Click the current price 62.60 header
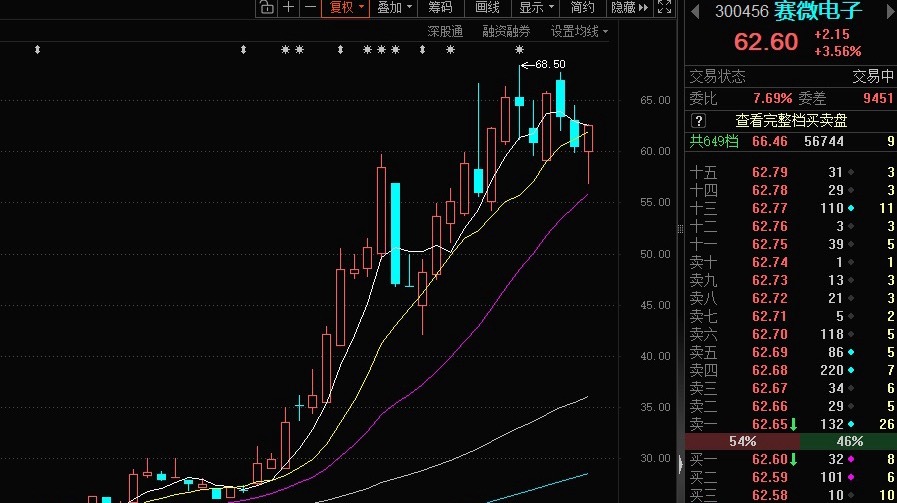 766,42
